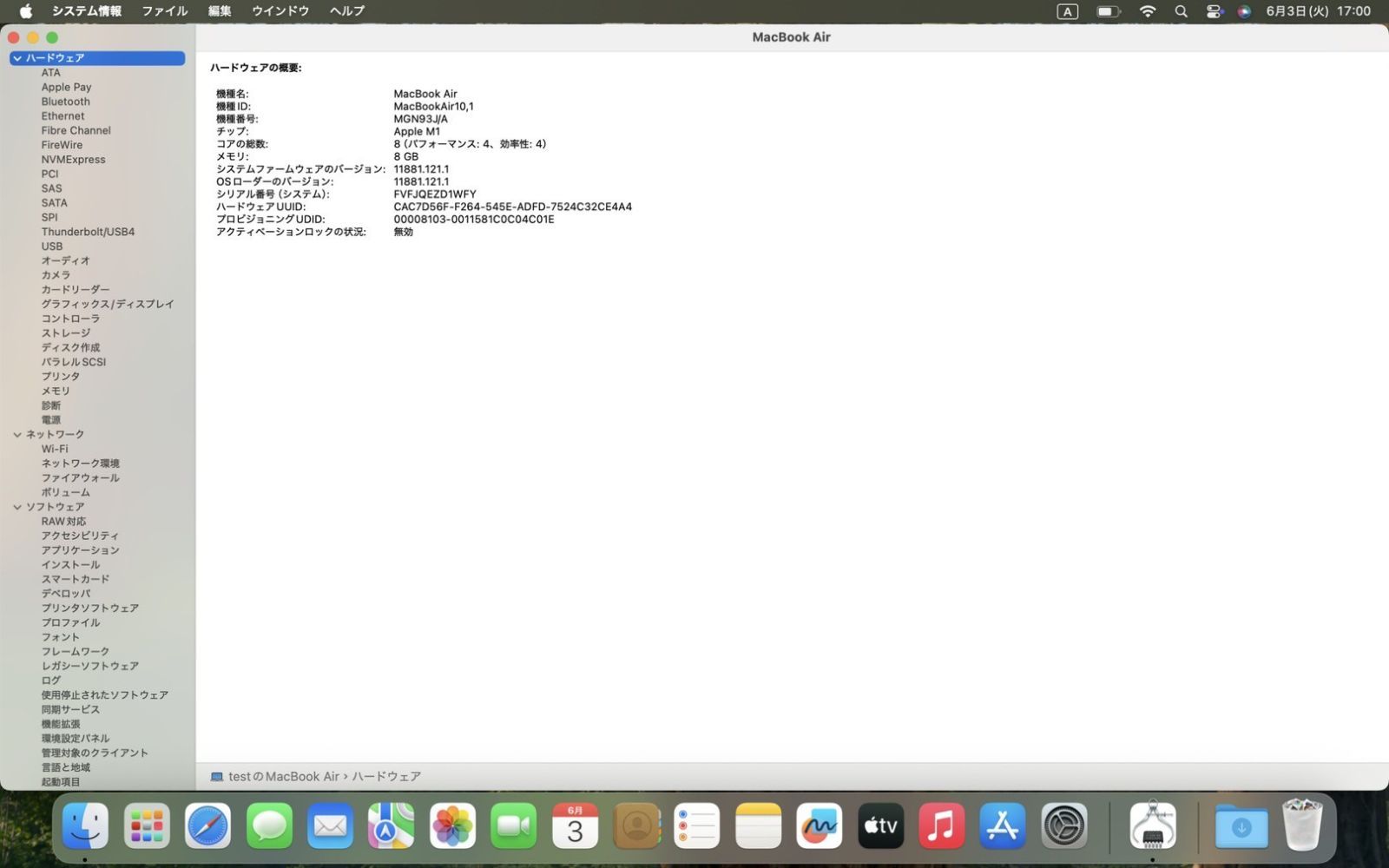
Task: Open Launchpad in the Dock
Action: [x=147, y=825]
